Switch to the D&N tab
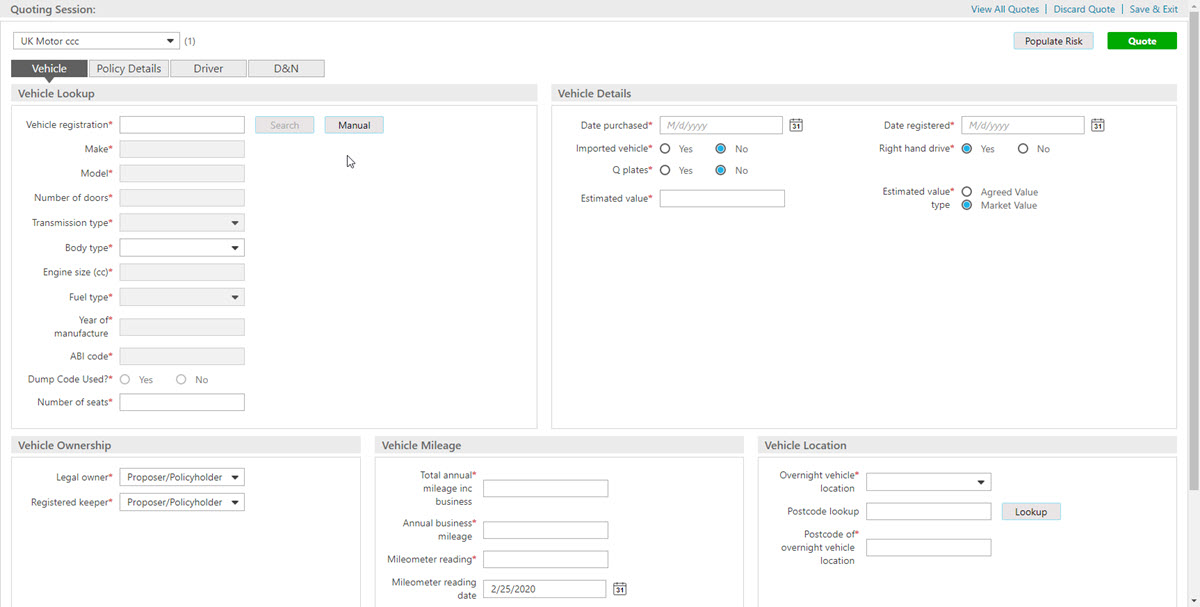 [x=286, y=69]
